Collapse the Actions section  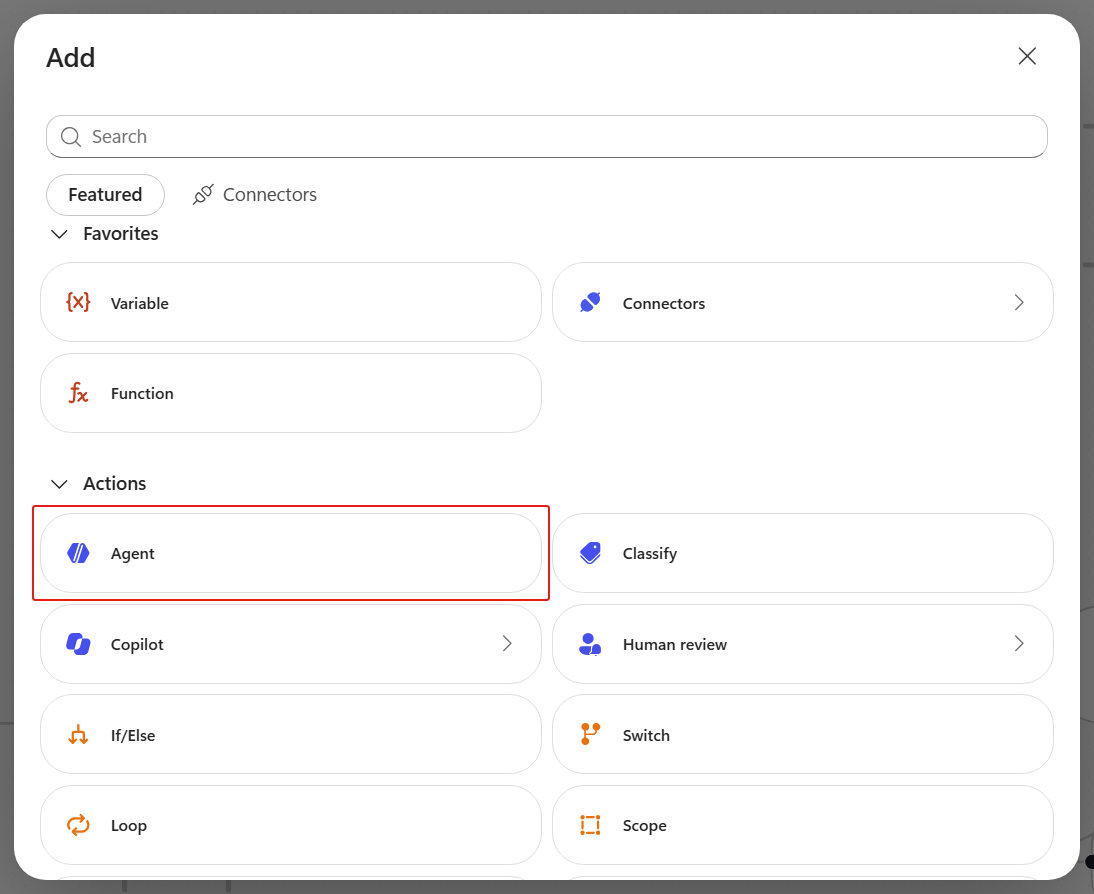[x=59, y=484]
